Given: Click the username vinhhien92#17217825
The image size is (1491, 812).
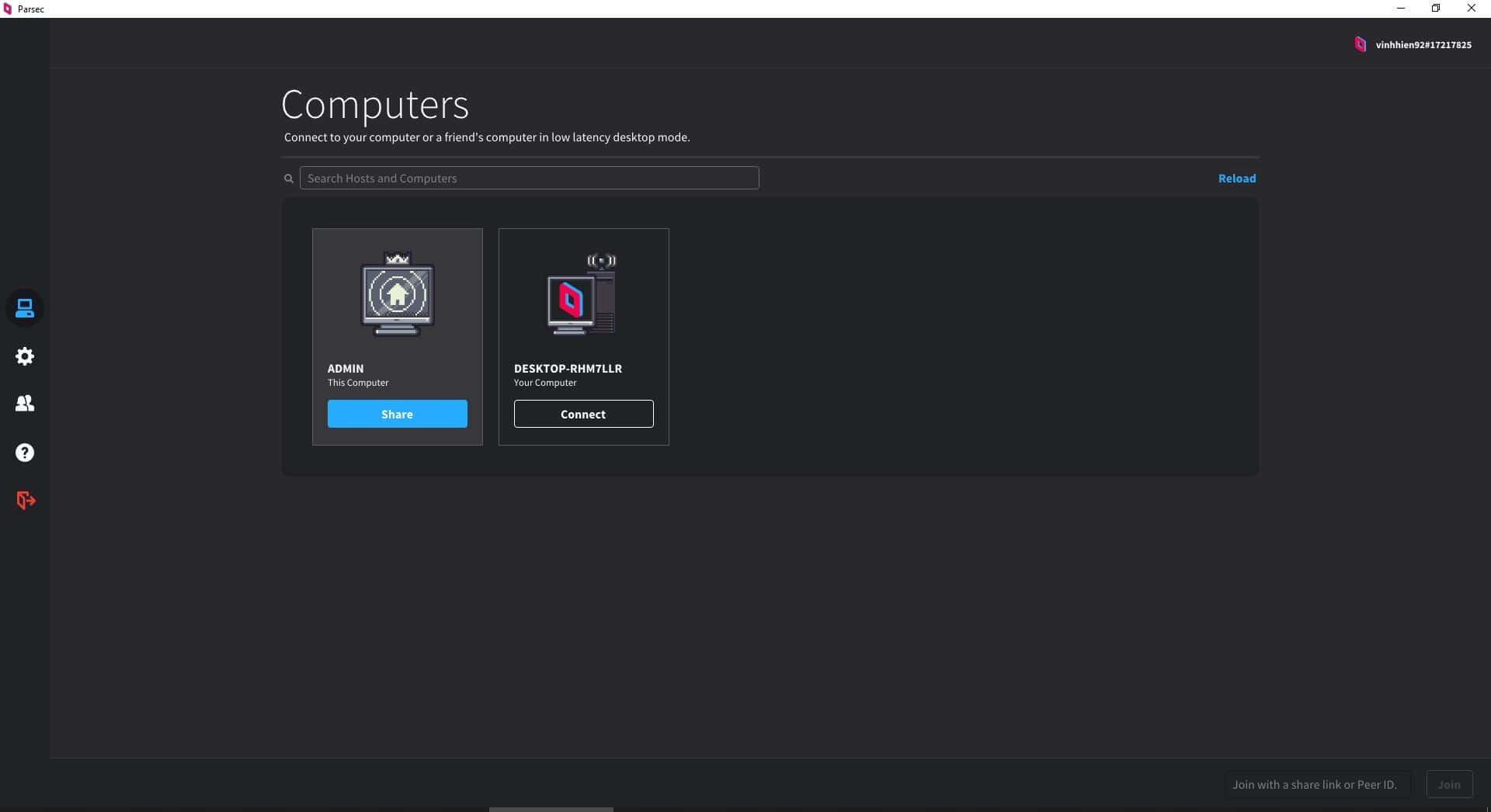Looking at the screenshot, I should click(1423, 45).
